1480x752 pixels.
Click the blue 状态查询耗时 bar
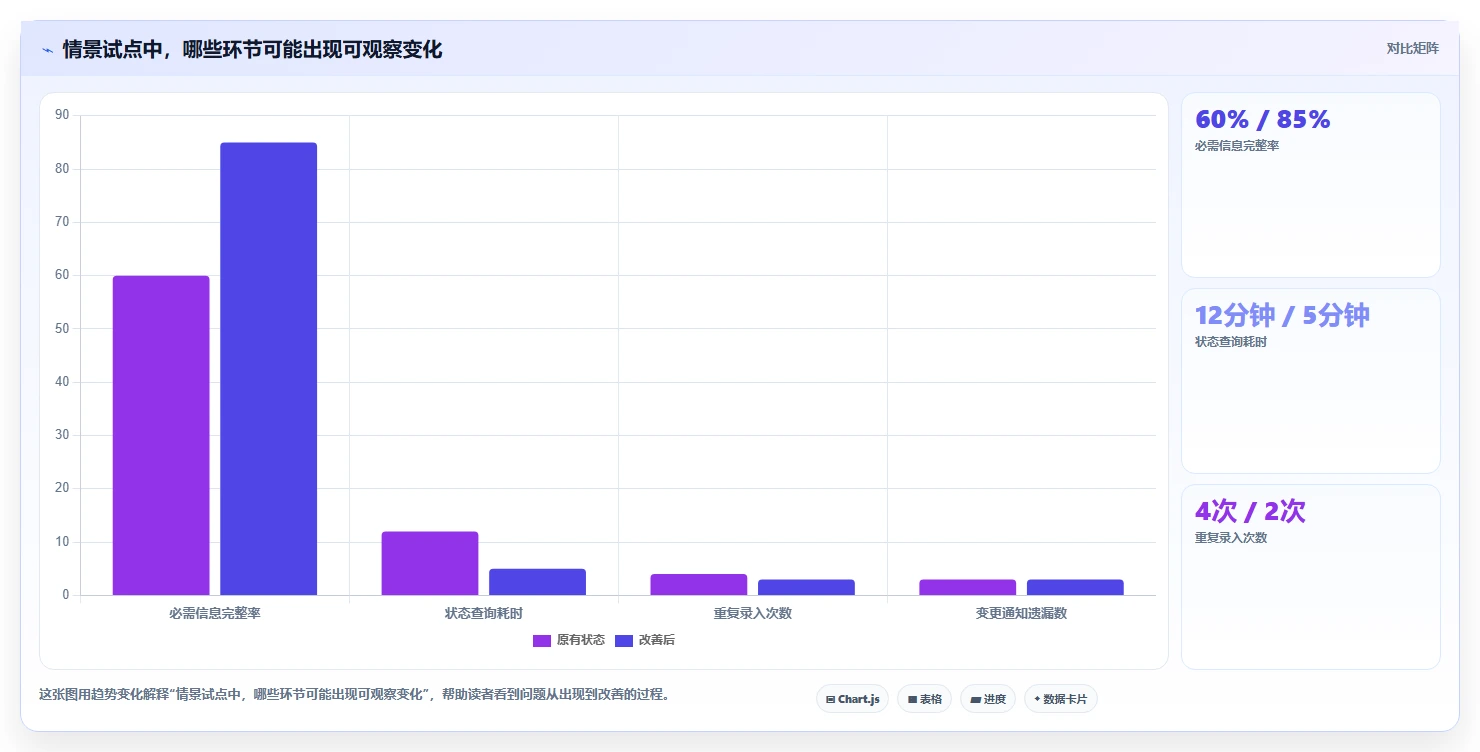pos(537,582)
